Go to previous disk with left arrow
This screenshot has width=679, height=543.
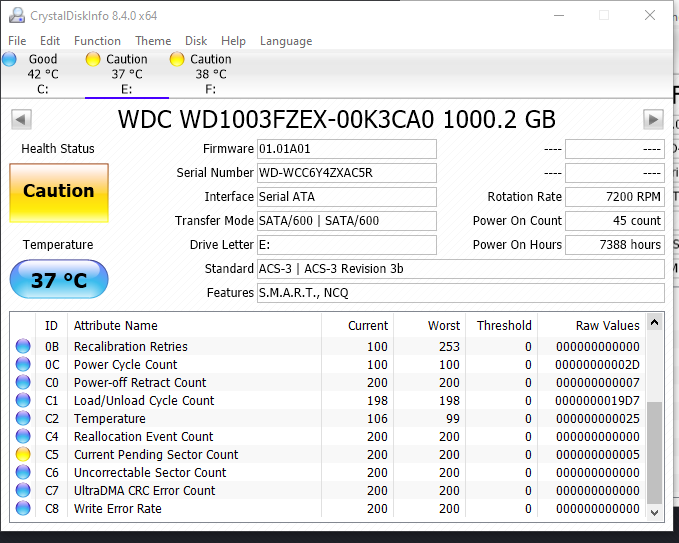pos(21,119)
